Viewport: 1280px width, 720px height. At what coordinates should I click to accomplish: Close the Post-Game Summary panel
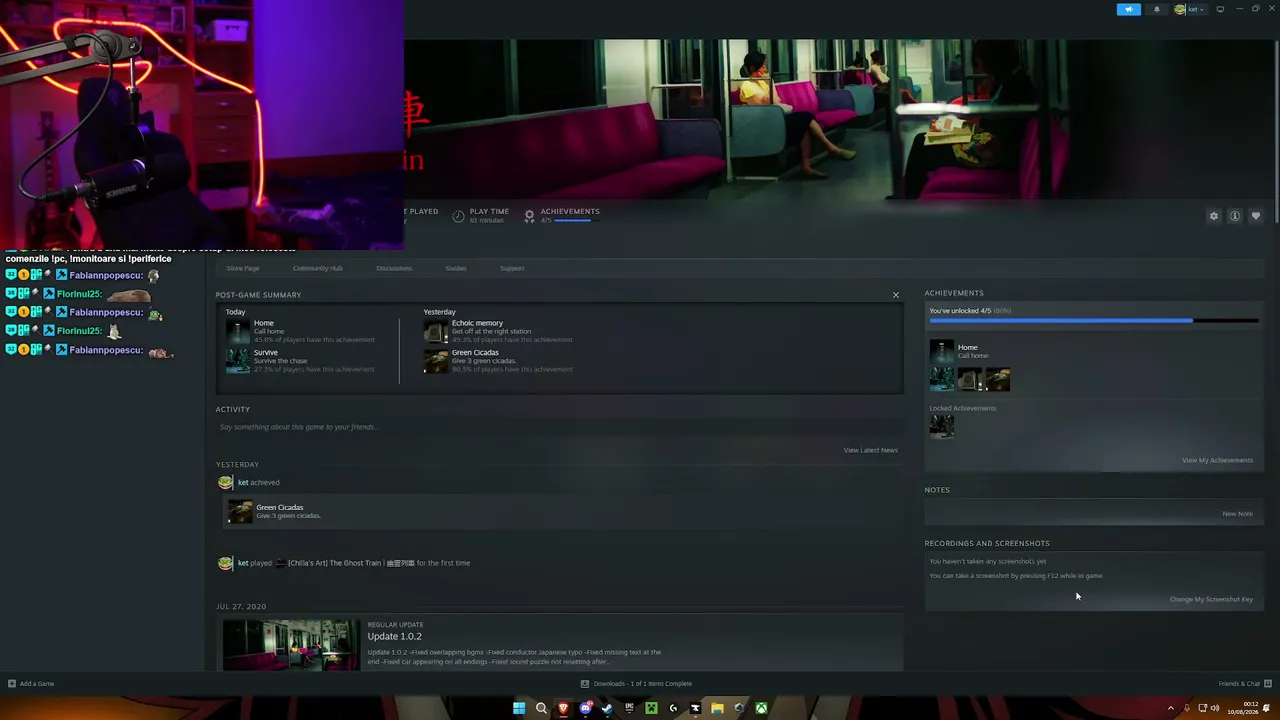click(x=896, y=295)
